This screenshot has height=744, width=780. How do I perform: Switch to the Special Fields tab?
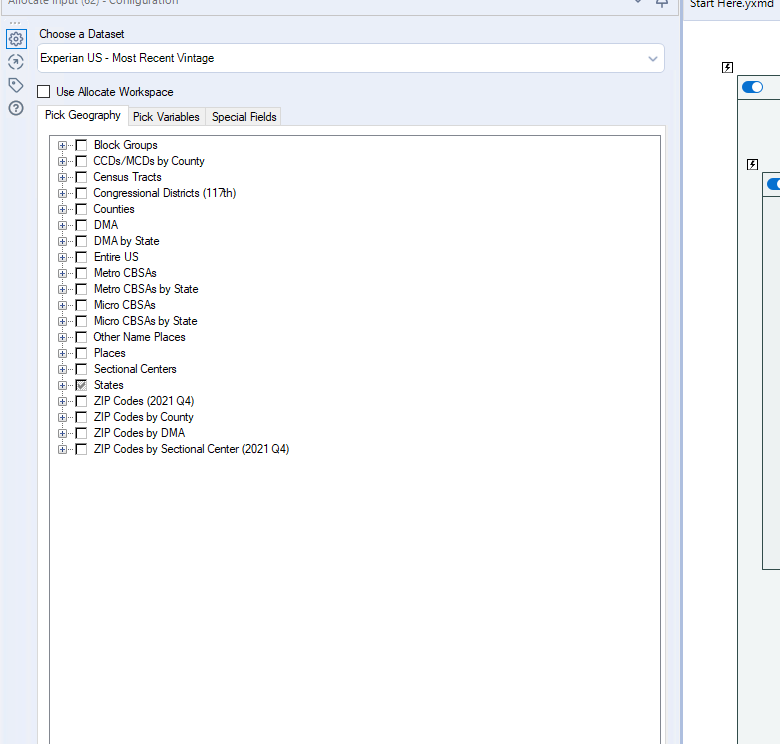coord(244,117)
